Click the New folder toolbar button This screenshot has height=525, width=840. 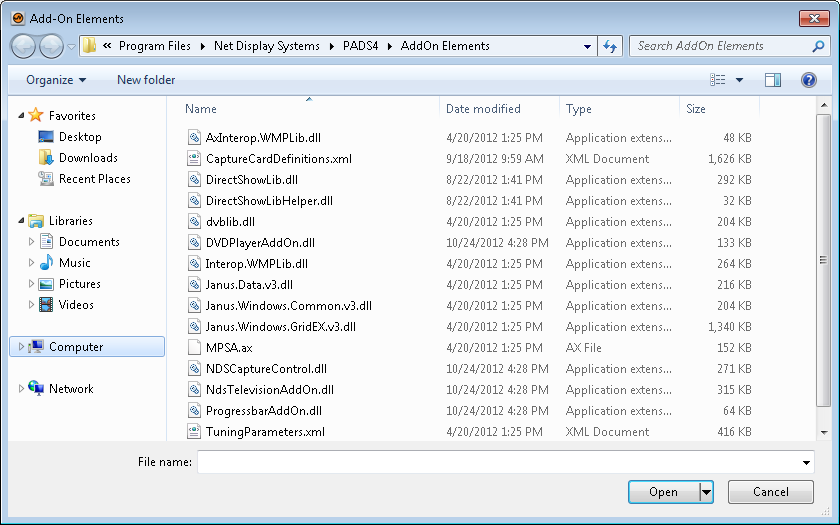point(146,80)
